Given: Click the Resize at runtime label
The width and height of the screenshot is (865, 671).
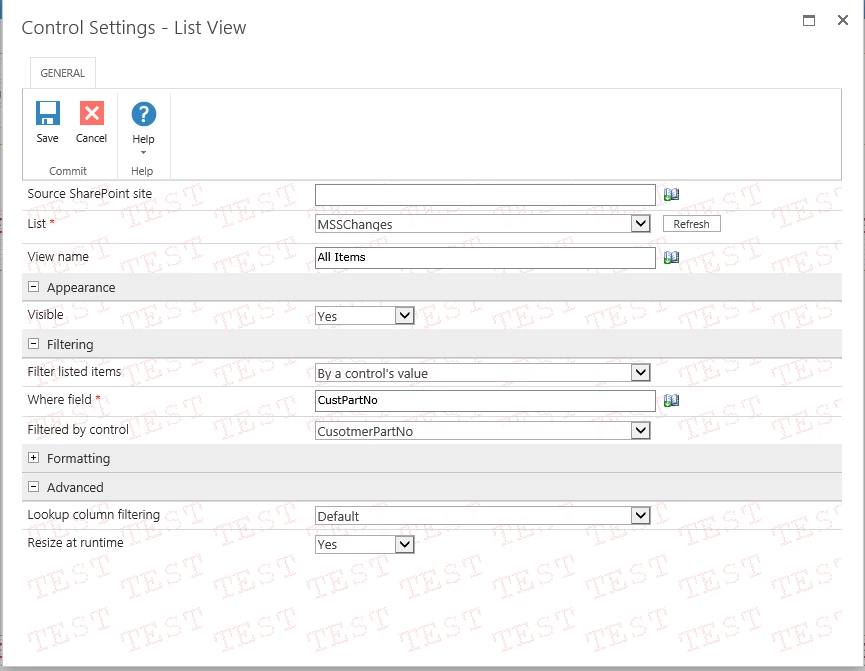Looking at the screenshot, I should point(76,543).
